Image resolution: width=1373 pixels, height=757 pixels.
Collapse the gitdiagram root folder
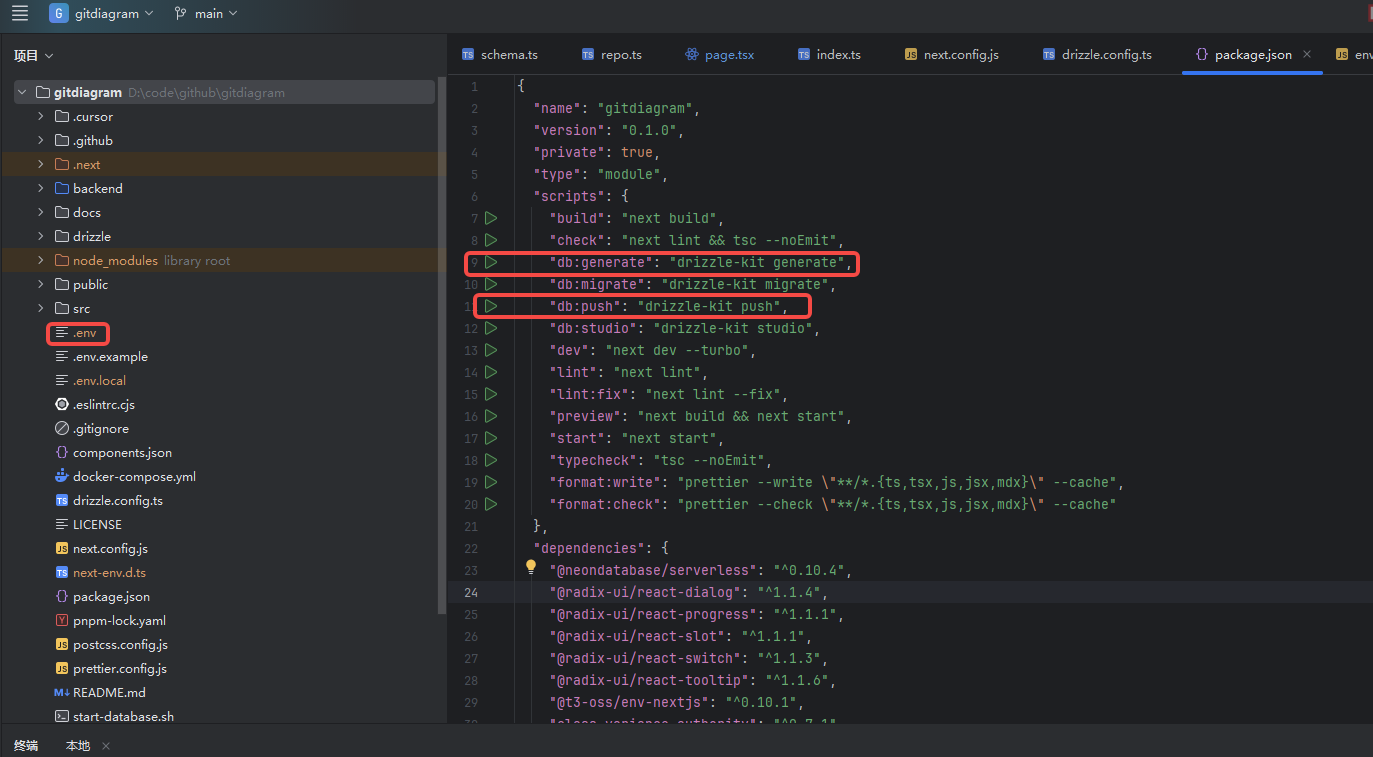pyautogui.click(x=22, y=92)
